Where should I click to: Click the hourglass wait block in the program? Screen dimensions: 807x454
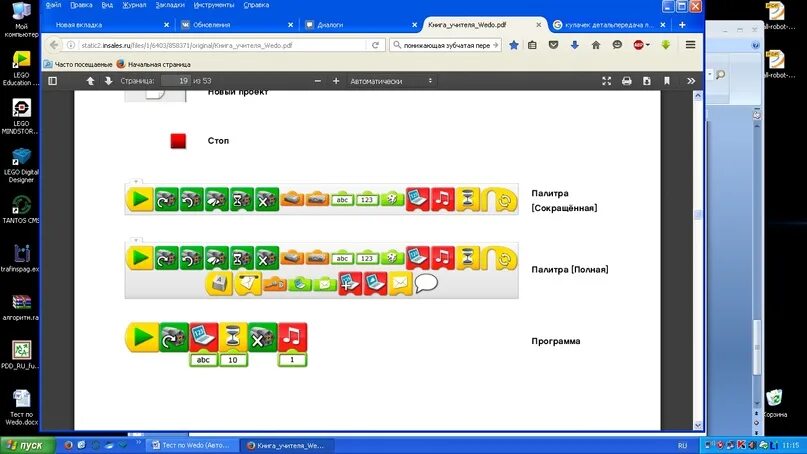(233, 337)
